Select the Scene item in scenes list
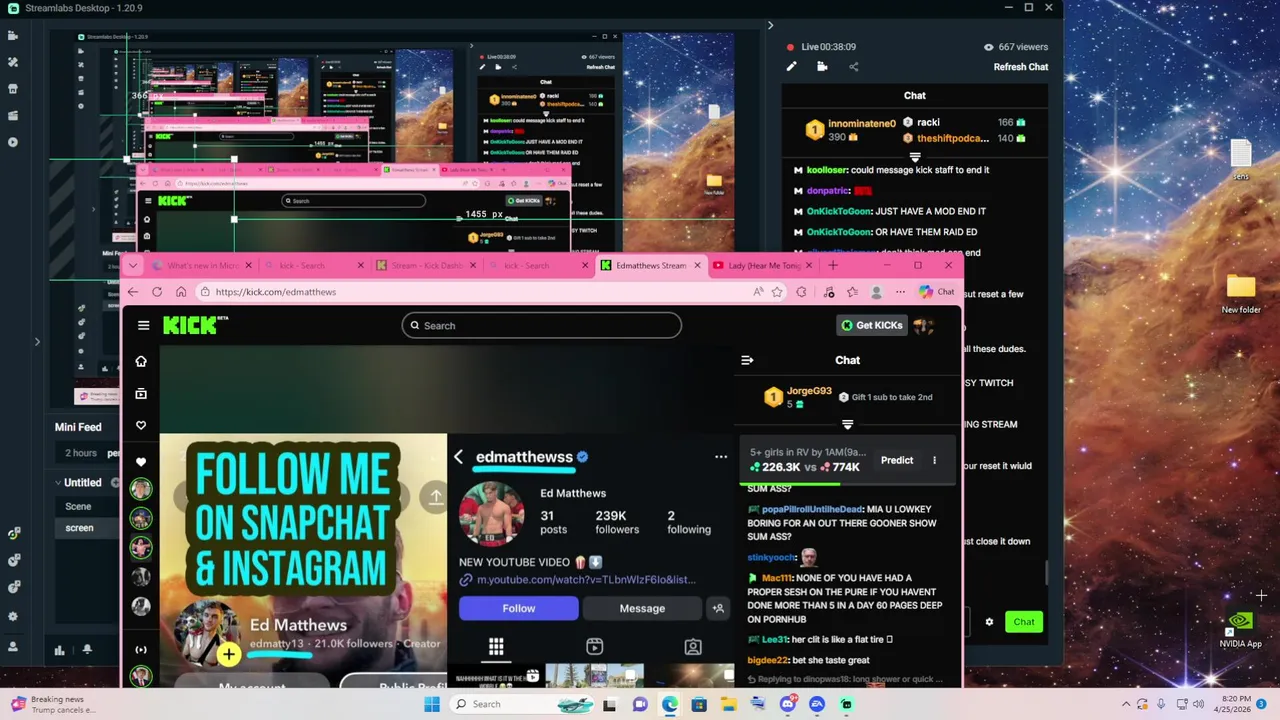The image size is (1280, 720). click(x=78, y=506)
